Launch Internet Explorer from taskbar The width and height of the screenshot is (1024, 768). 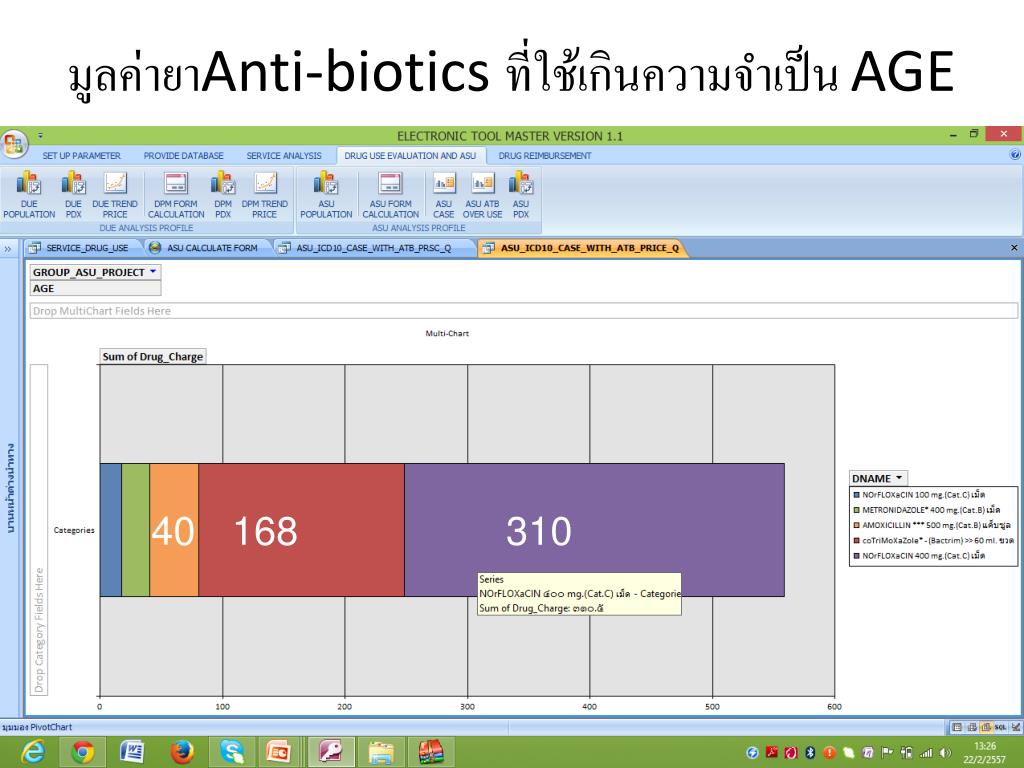click(33, 752)
